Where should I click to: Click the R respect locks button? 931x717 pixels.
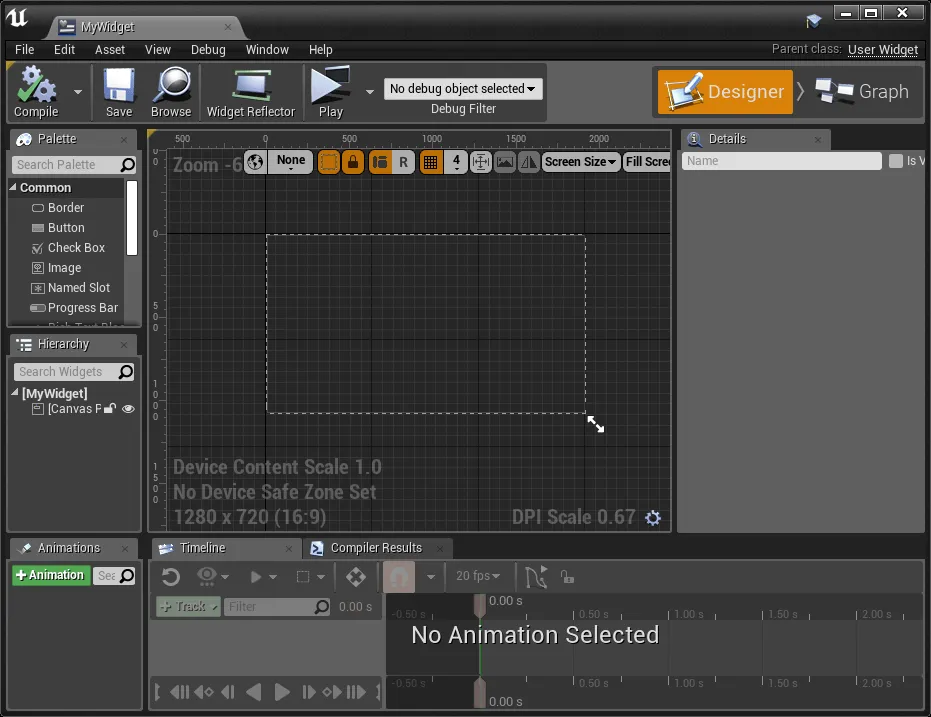tap(403, 162)
